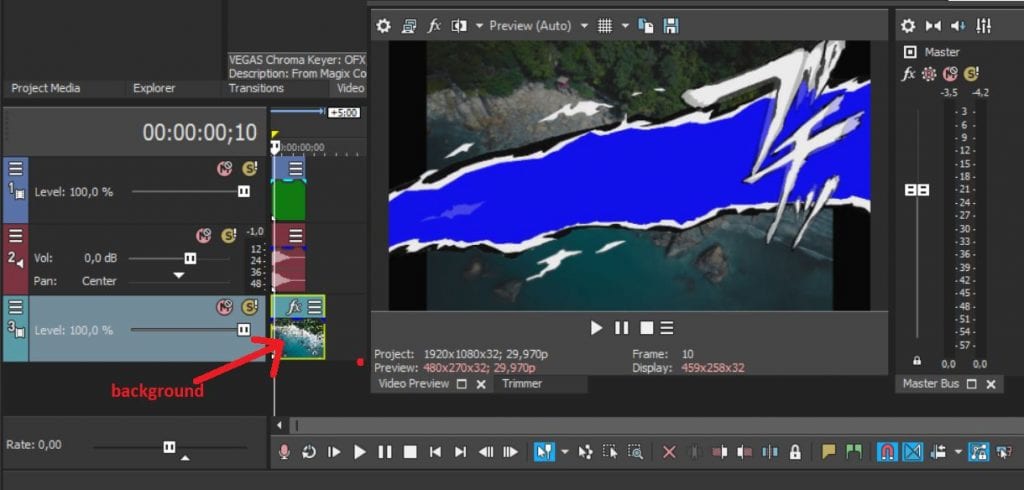Mute video track 1

pyautogui.click(x=225, y=168)
